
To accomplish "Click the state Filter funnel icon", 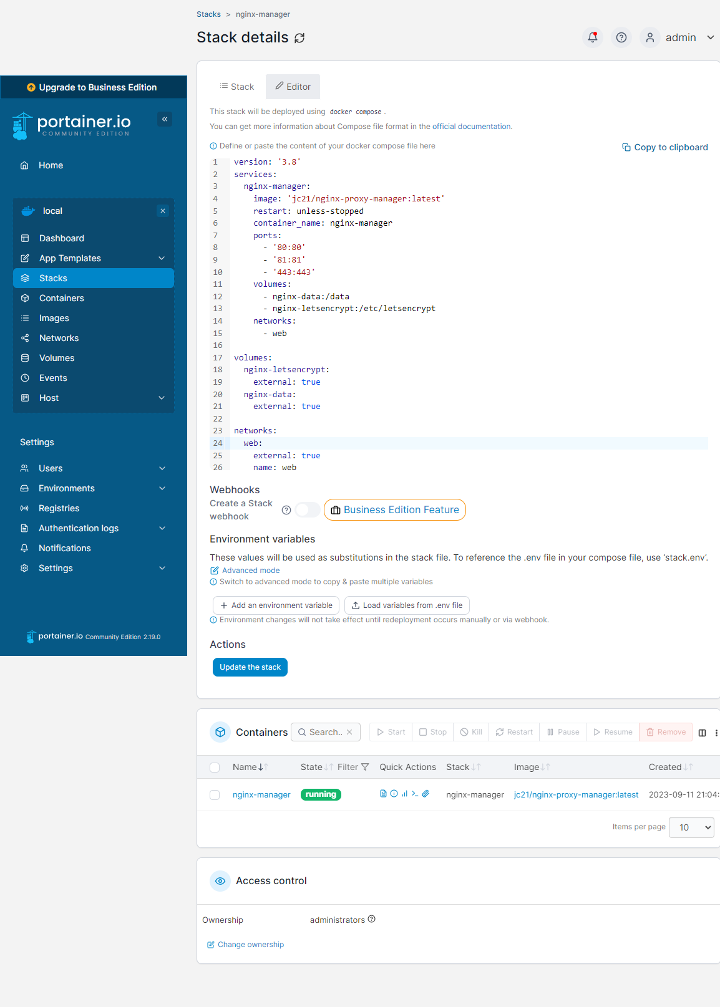I will click(365, 767).
